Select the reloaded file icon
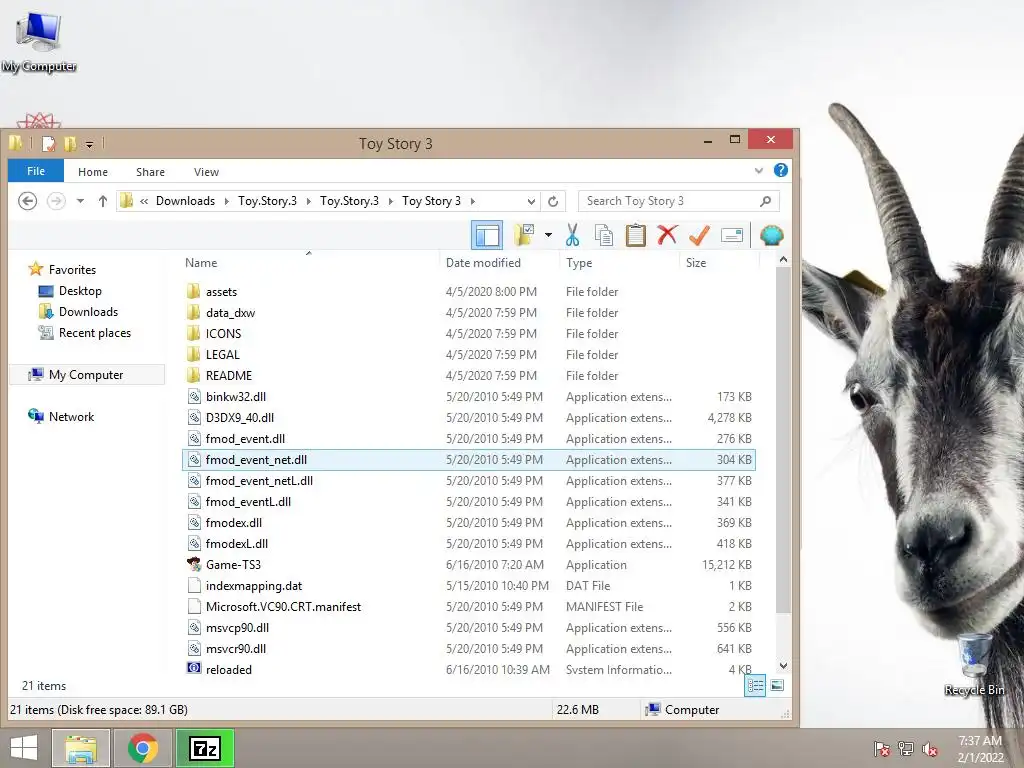 (194, 668)
